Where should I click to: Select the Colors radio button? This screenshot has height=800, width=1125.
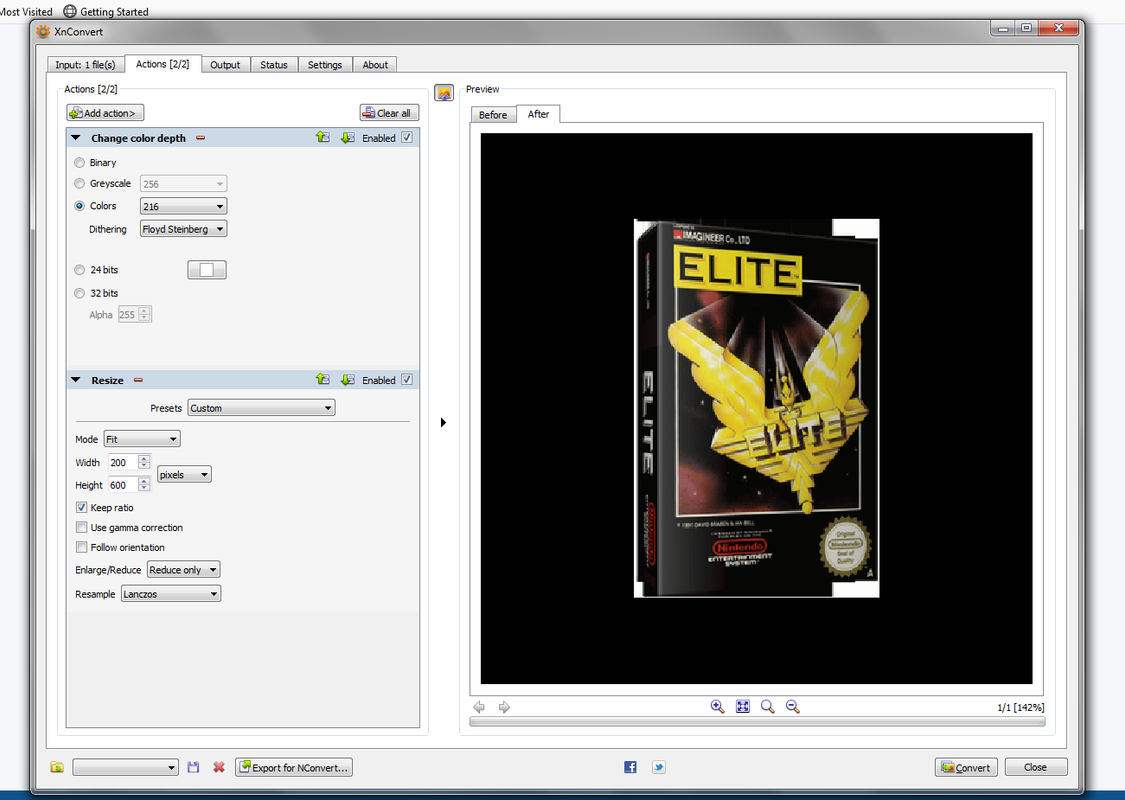click(80, 205)
